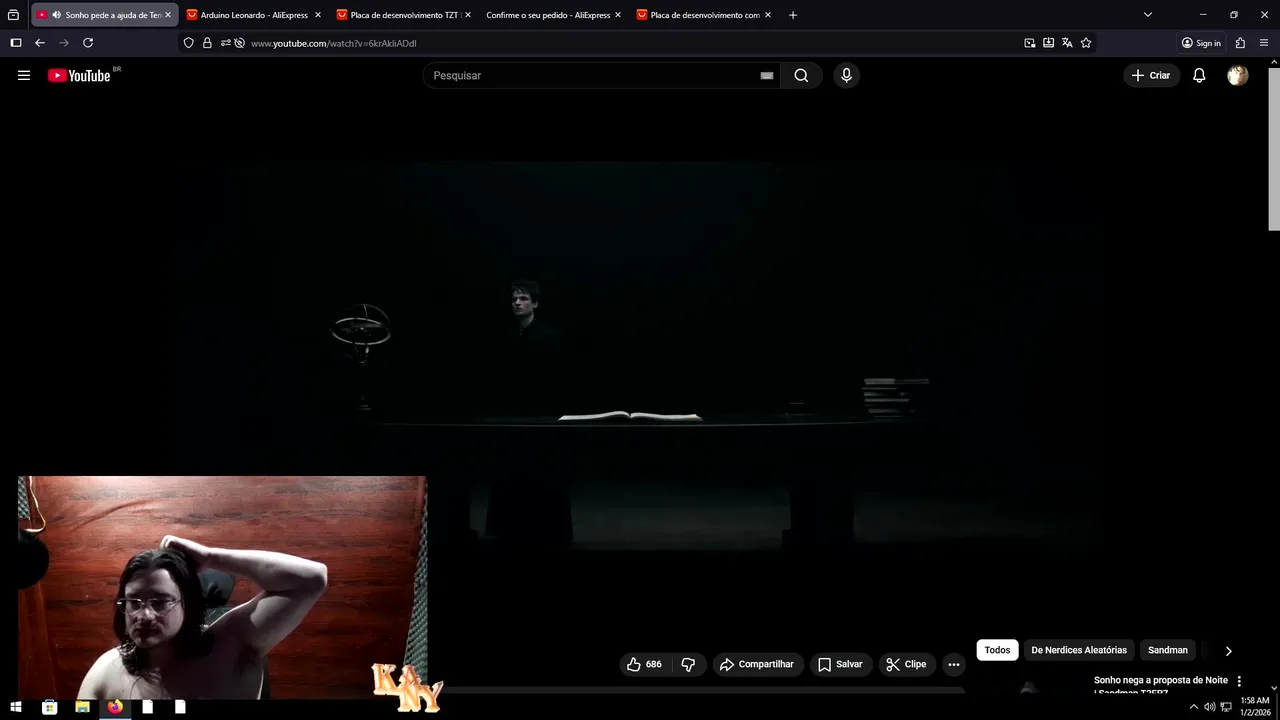
Task: Open more actions ellipsis under video
Action: click(954, 664)
